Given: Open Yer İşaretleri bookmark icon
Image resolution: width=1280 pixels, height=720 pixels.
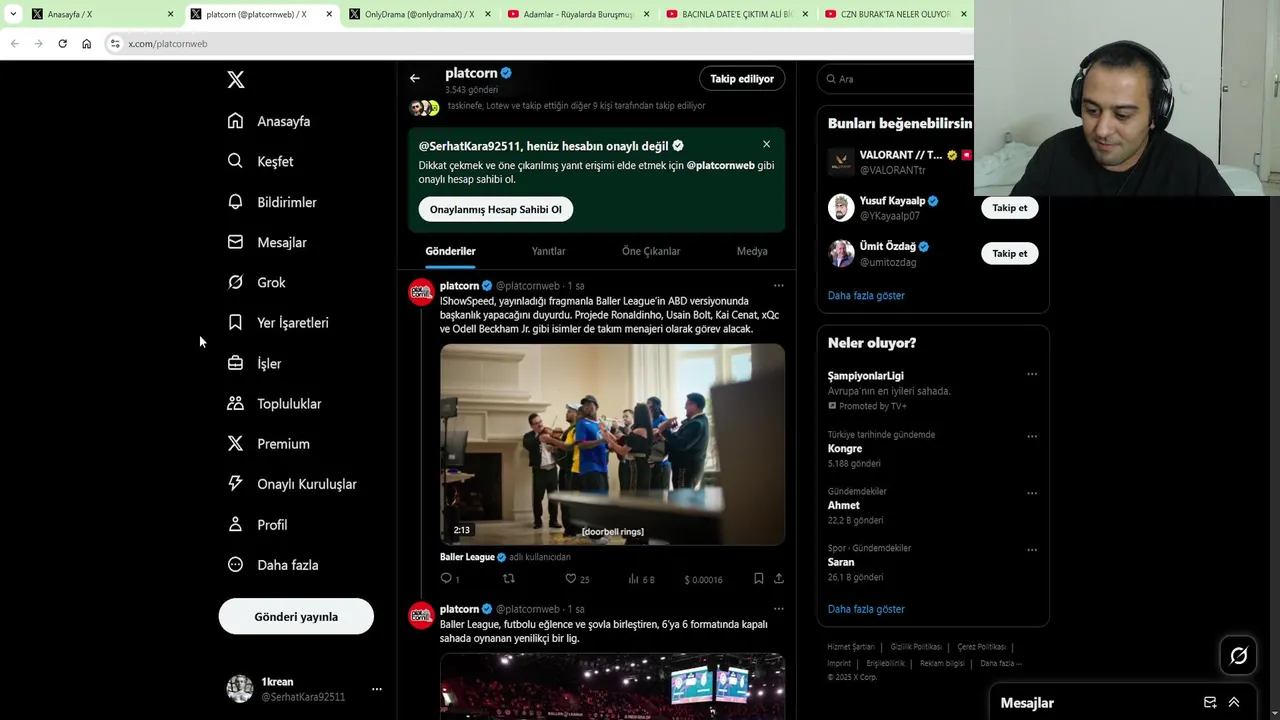Looking at the screenshot, I should pyautogui.click(x=235, y=322).
